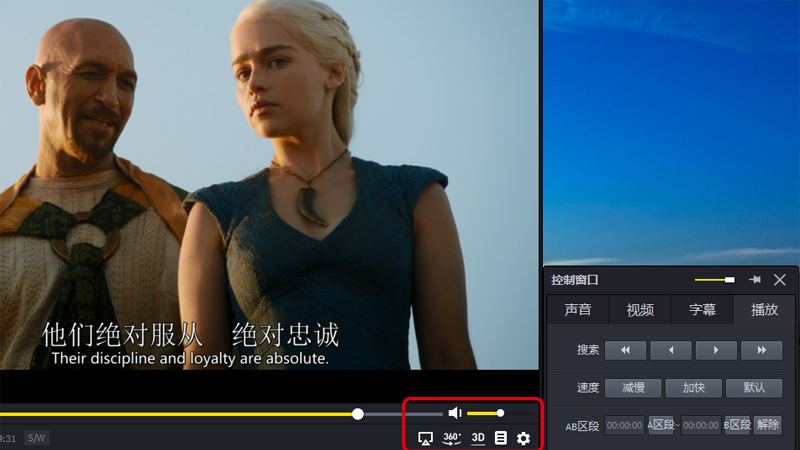Click the fast forward double-arrow button
The height and width of the screenshot is (450, 800).
[761, 350]
